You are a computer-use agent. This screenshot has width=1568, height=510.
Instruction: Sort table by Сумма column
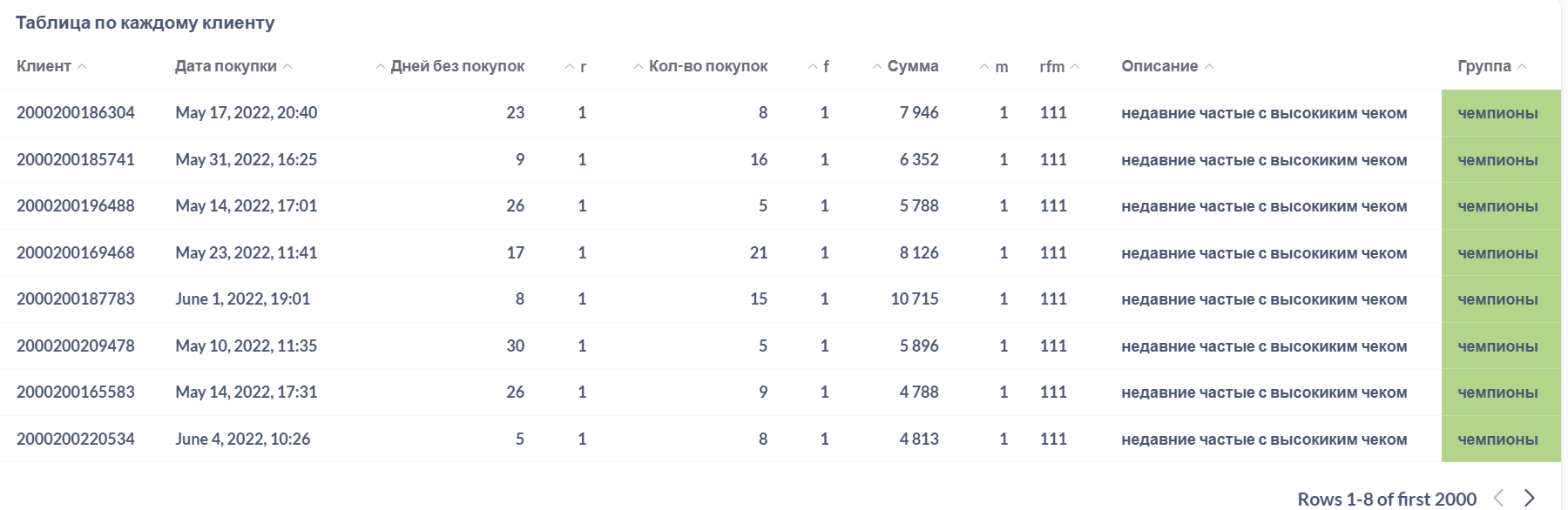[912, 66]
